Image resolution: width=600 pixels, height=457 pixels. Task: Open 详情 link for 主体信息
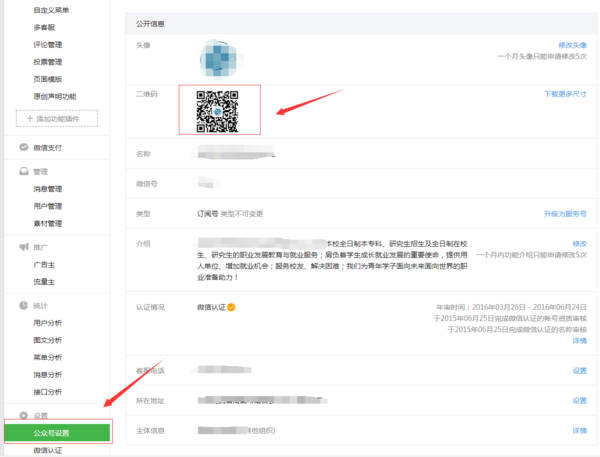[579, 431]
